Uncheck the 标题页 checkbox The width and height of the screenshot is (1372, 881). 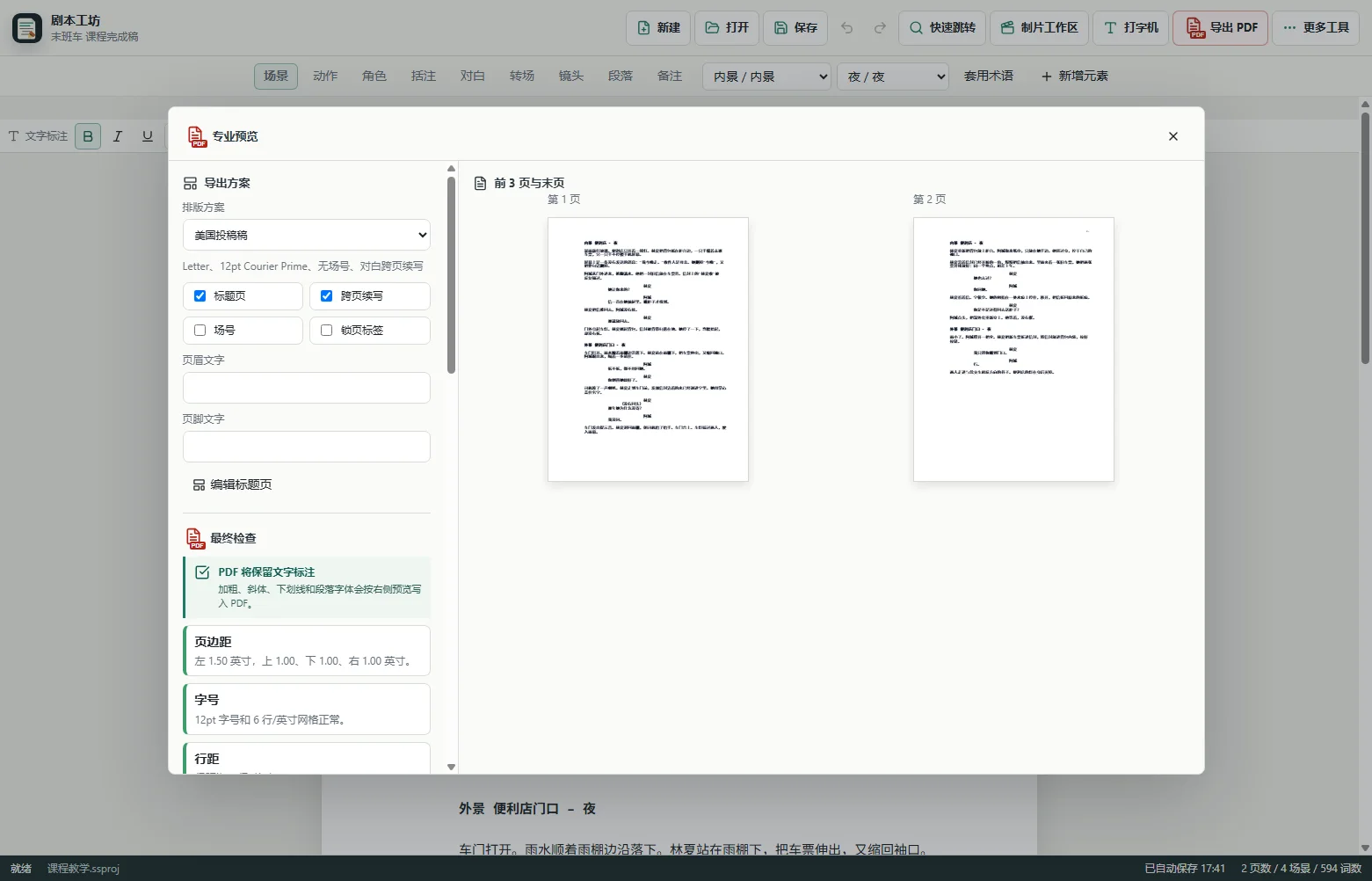200,296
